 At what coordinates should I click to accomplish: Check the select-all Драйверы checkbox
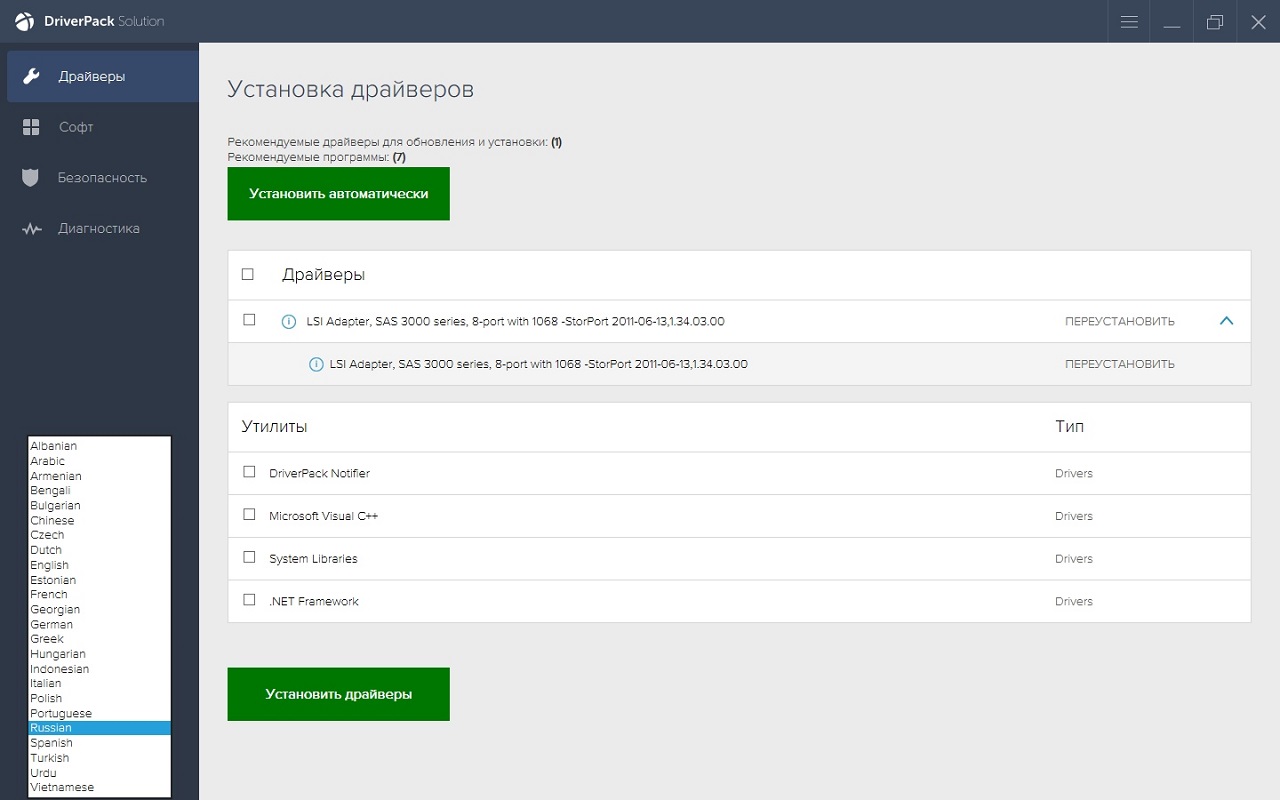click(x=248, y=274)
